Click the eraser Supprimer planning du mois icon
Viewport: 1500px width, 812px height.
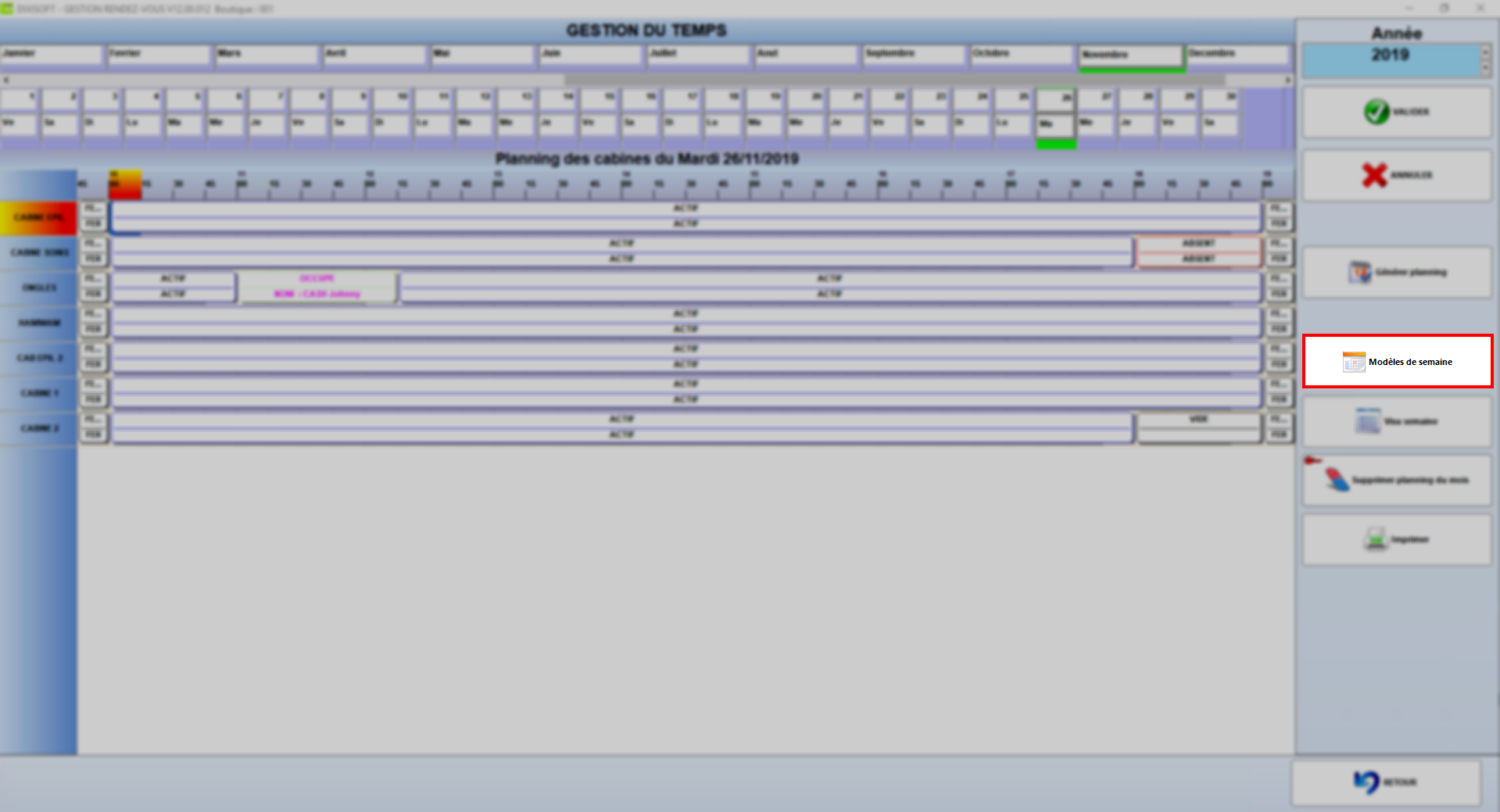point(1337,479)
